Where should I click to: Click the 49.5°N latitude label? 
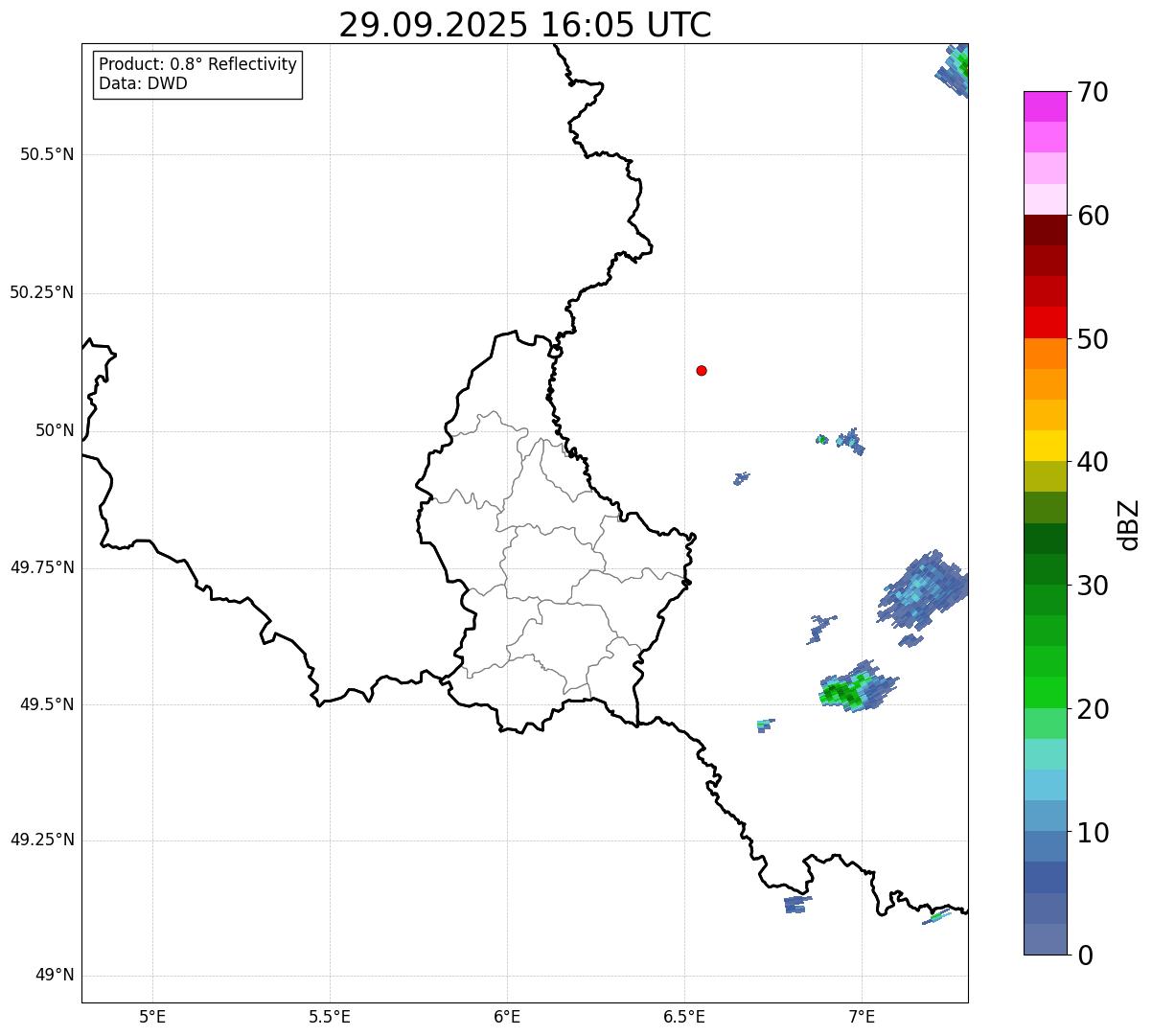pyautogui.click(x=47, y=704)
